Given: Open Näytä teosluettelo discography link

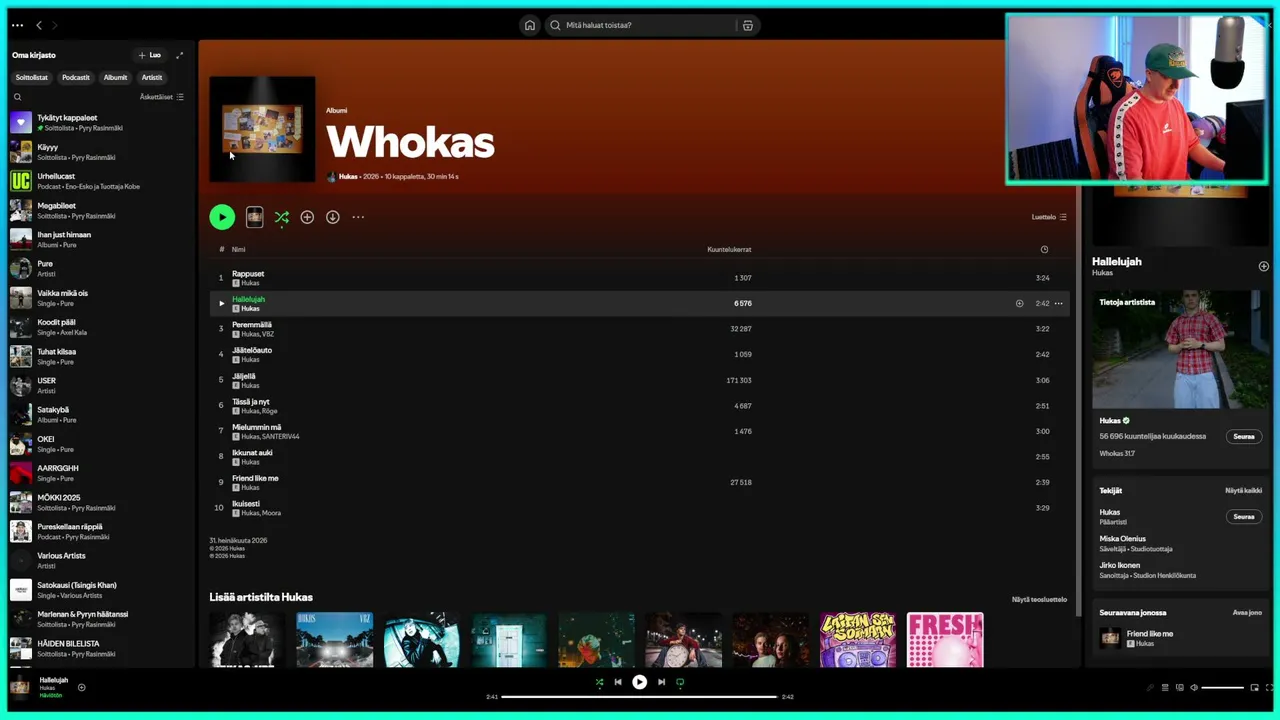Looking at the screenshot, I should click(1039, 599).
